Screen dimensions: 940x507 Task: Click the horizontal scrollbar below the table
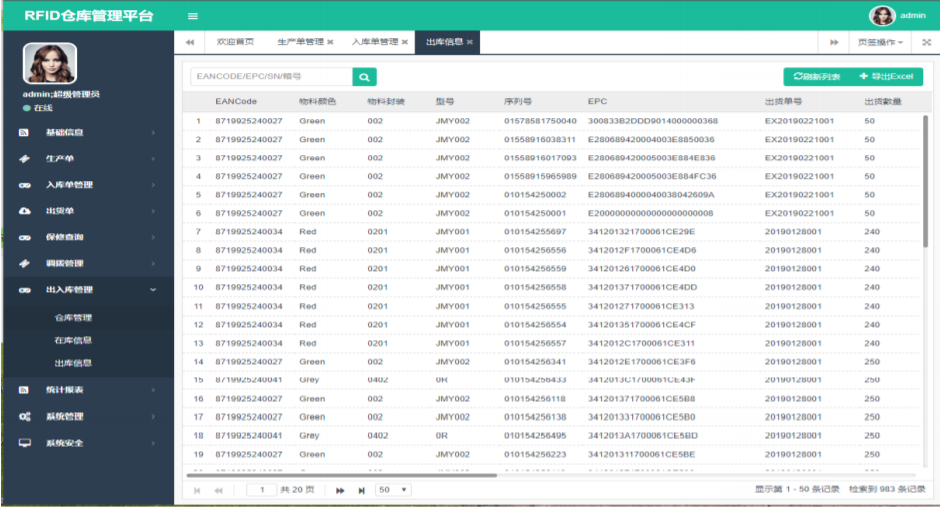(x=340, y=475)
